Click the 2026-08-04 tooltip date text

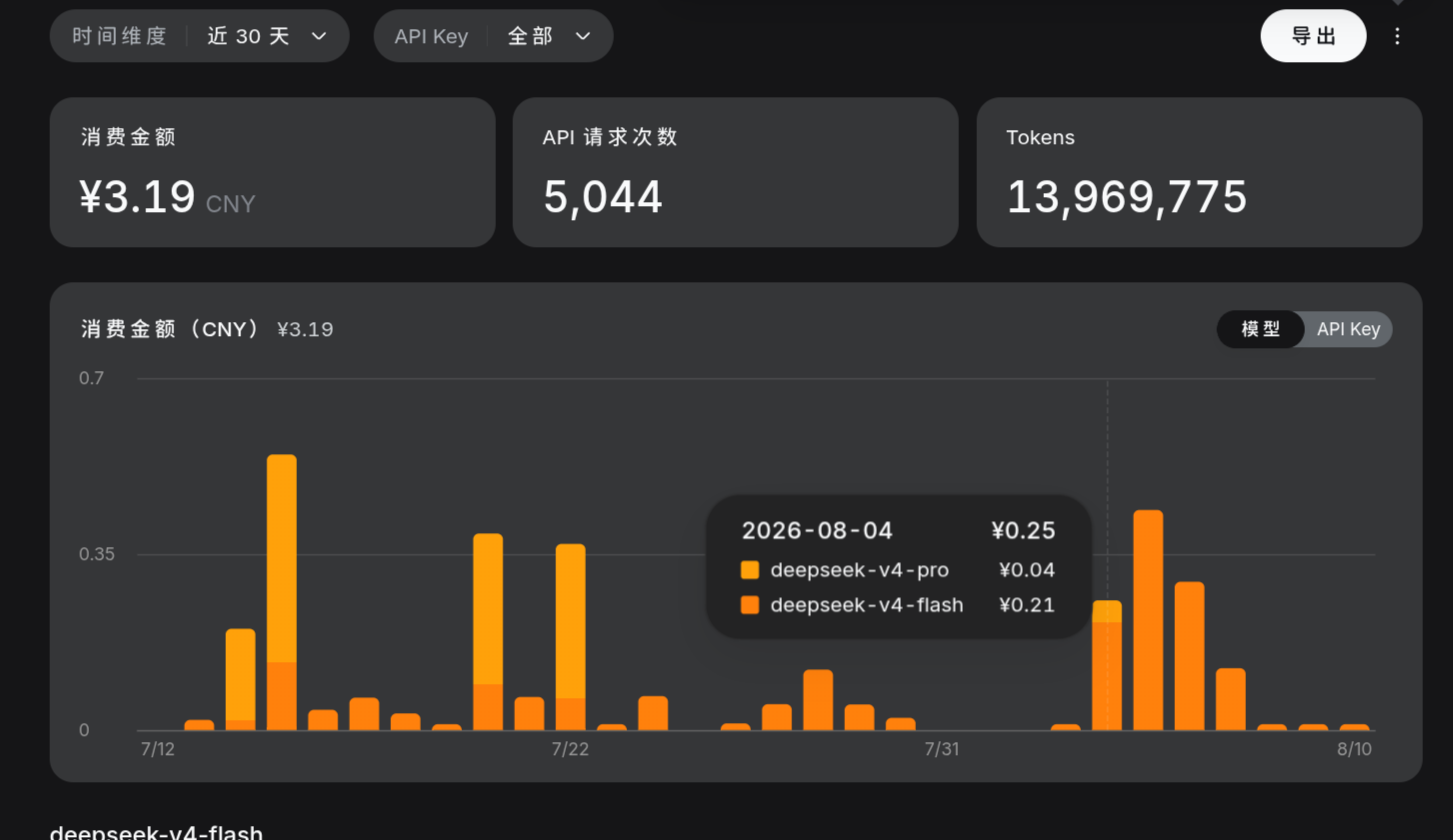817,530
